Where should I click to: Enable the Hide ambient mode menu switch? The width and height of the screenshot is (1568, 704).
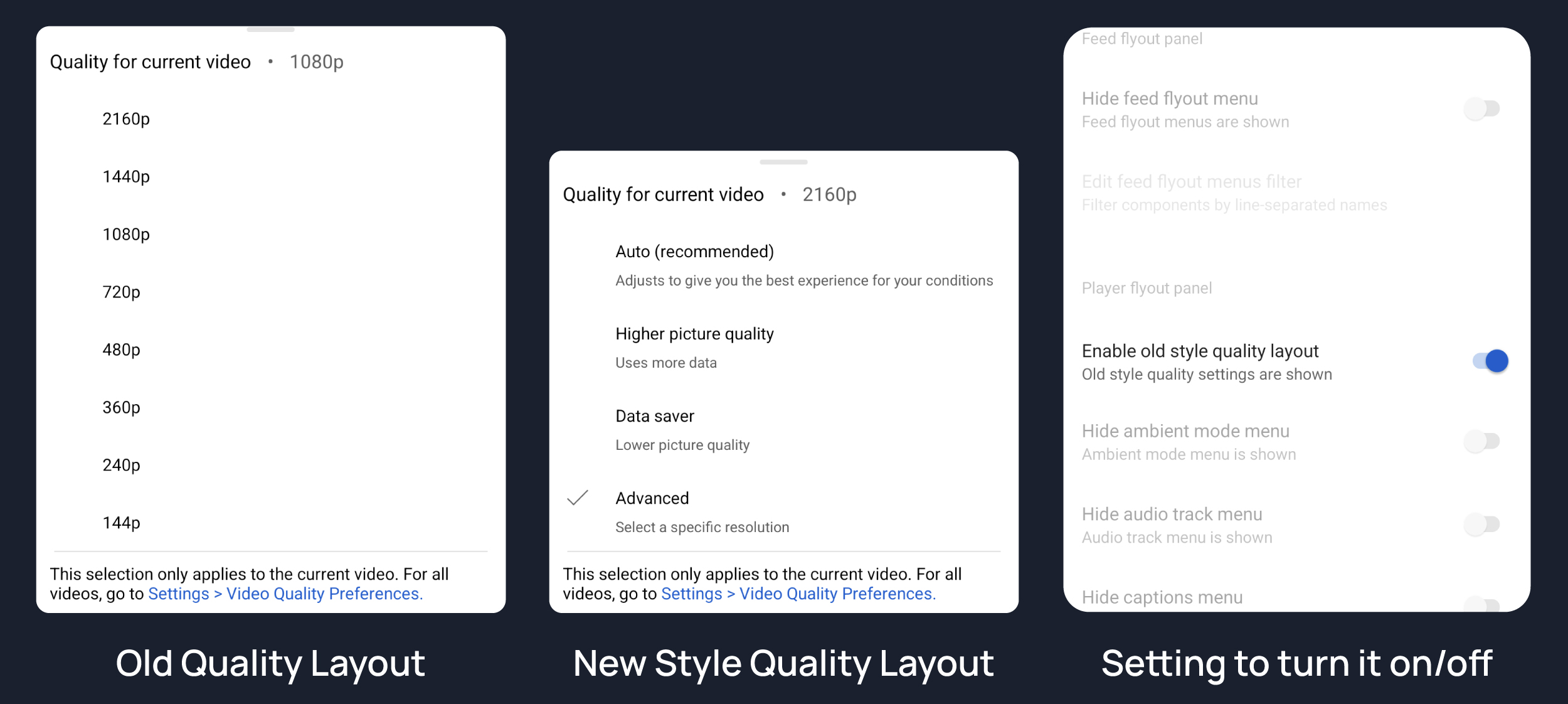[x=1482, y=441]
